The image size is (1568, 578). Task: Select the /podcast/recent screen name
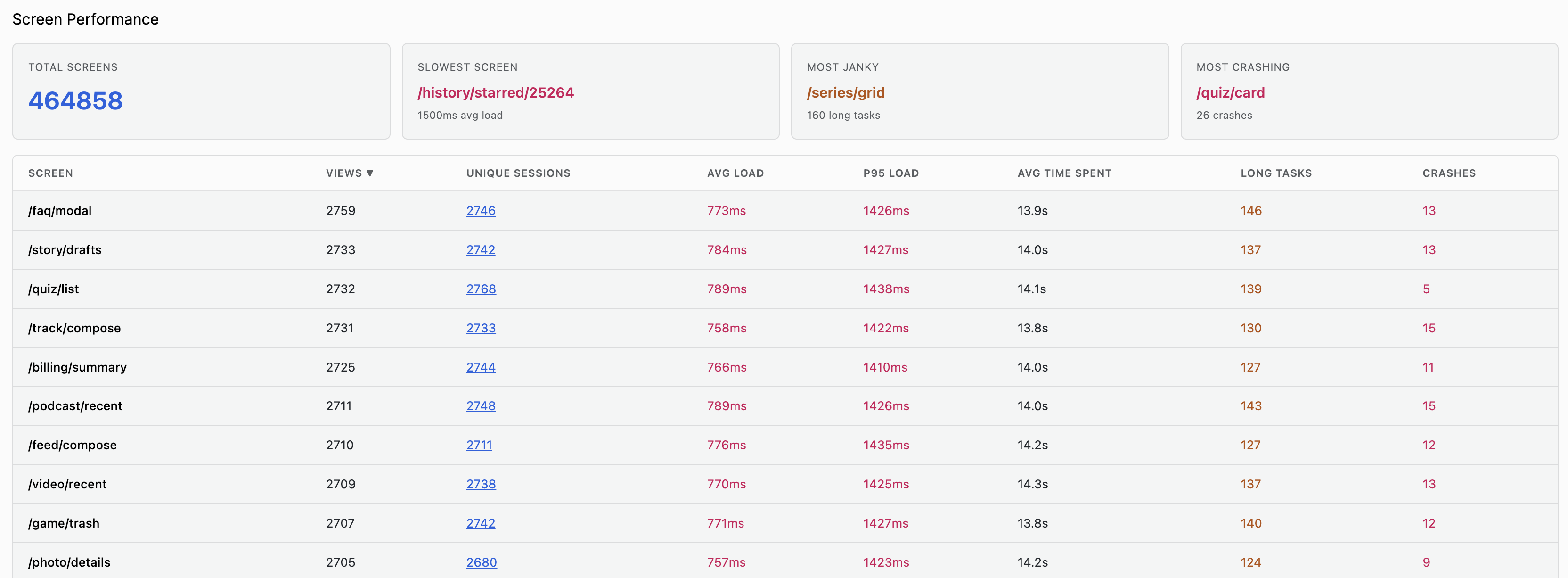tap(75, 405)
